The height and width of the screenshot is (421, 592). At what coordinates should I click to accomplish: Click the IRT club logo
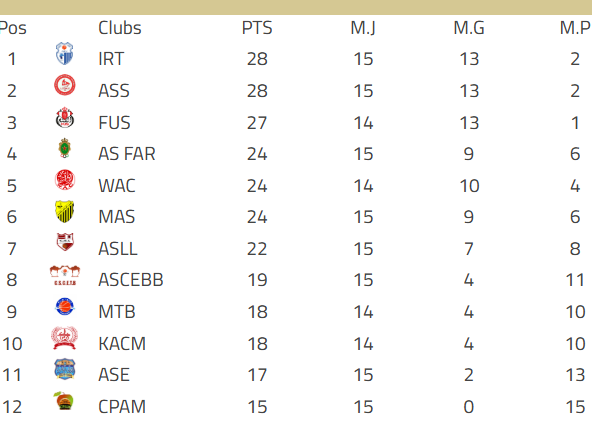tap(65, 54)
